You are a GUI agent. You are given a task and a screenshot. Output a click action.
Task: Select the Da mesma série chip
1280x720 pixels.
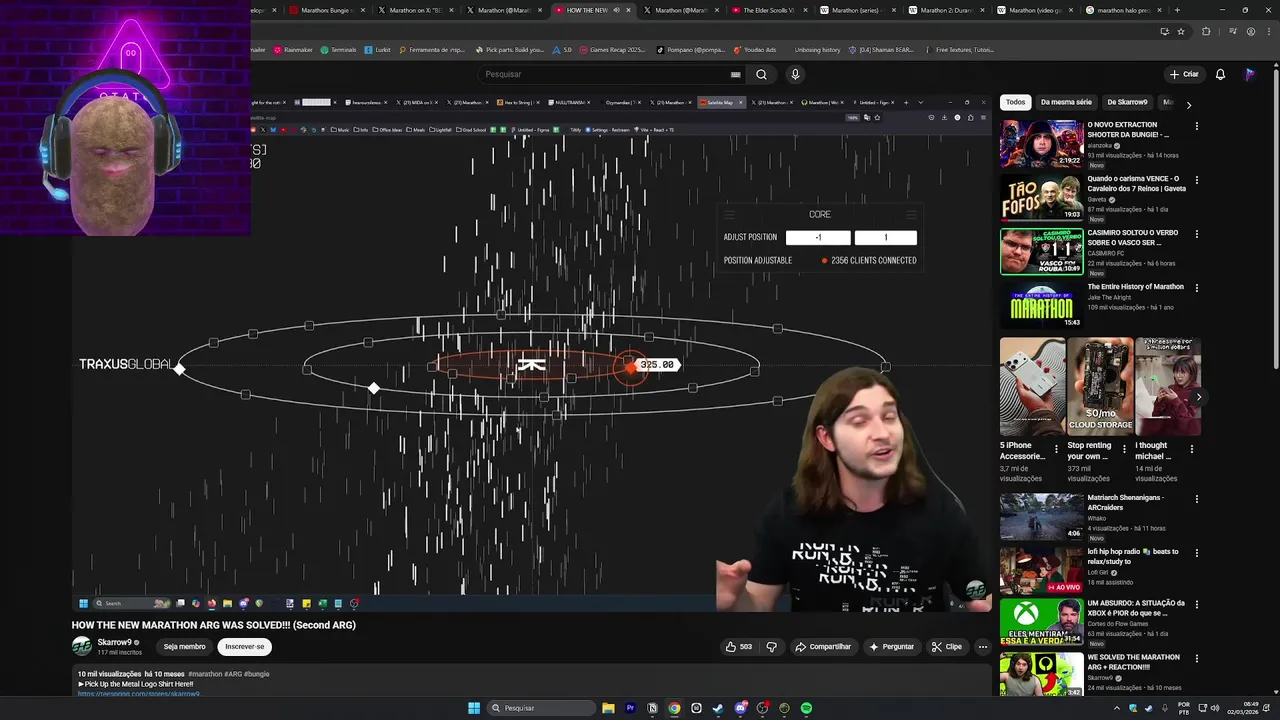tap(1066, 102)
